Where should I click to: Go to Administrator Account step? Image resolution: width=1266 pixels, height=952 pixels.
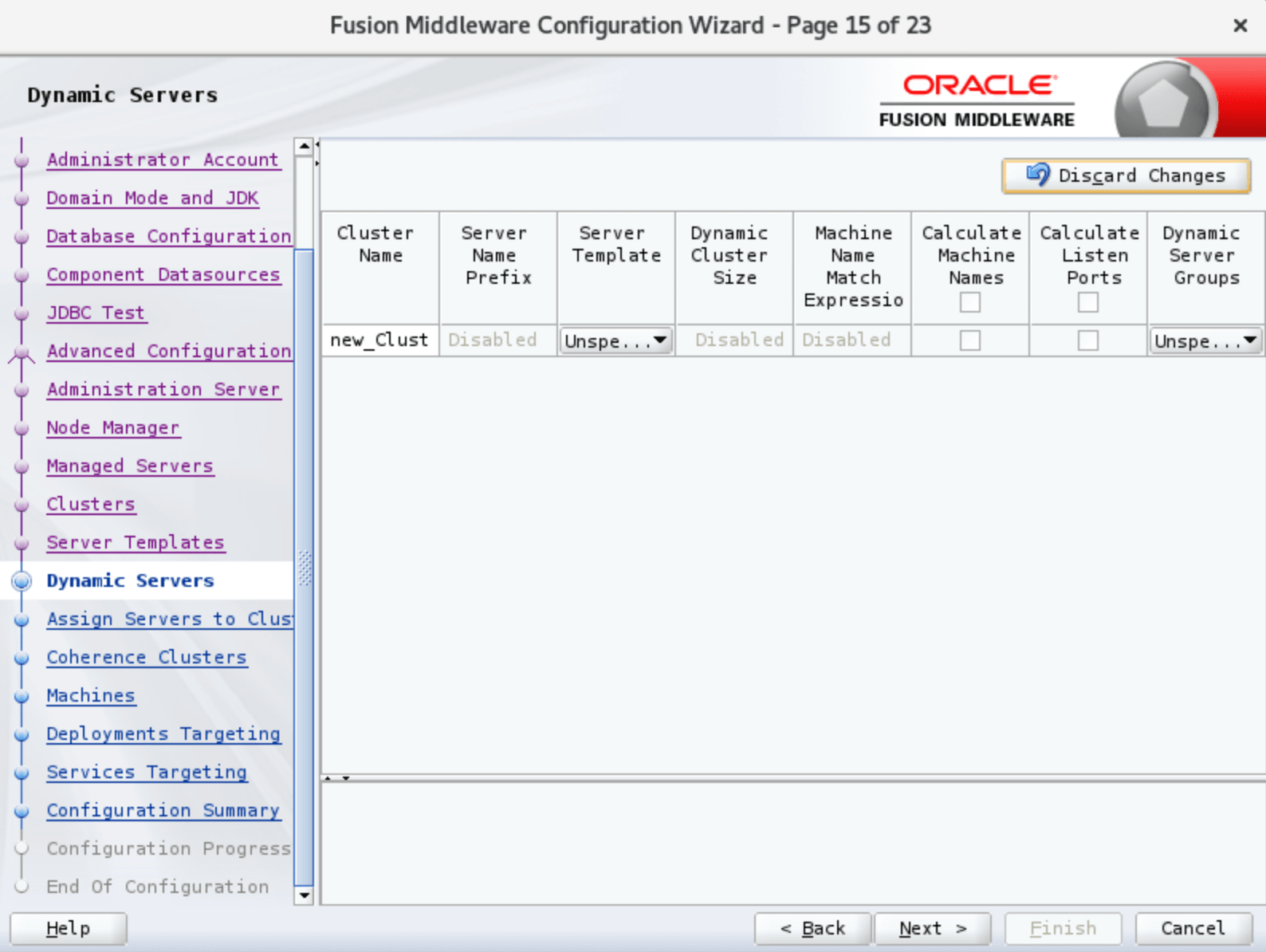[x=163, y=159]
